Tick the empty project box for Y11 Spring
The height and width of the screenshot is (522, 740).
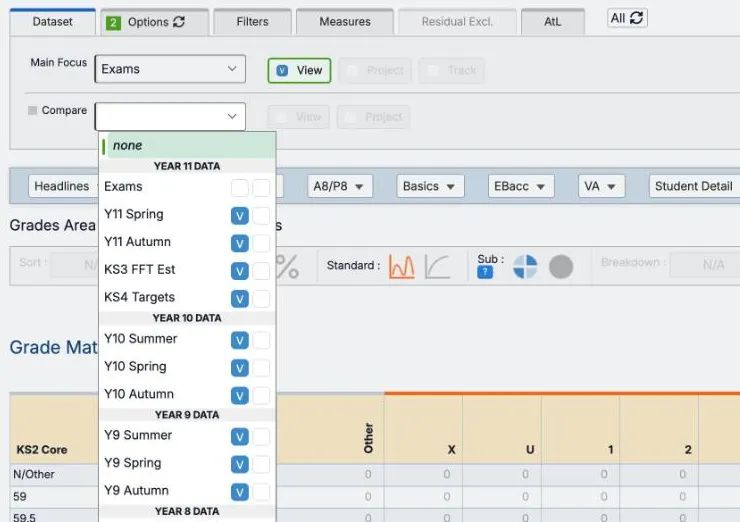[261, 216]
